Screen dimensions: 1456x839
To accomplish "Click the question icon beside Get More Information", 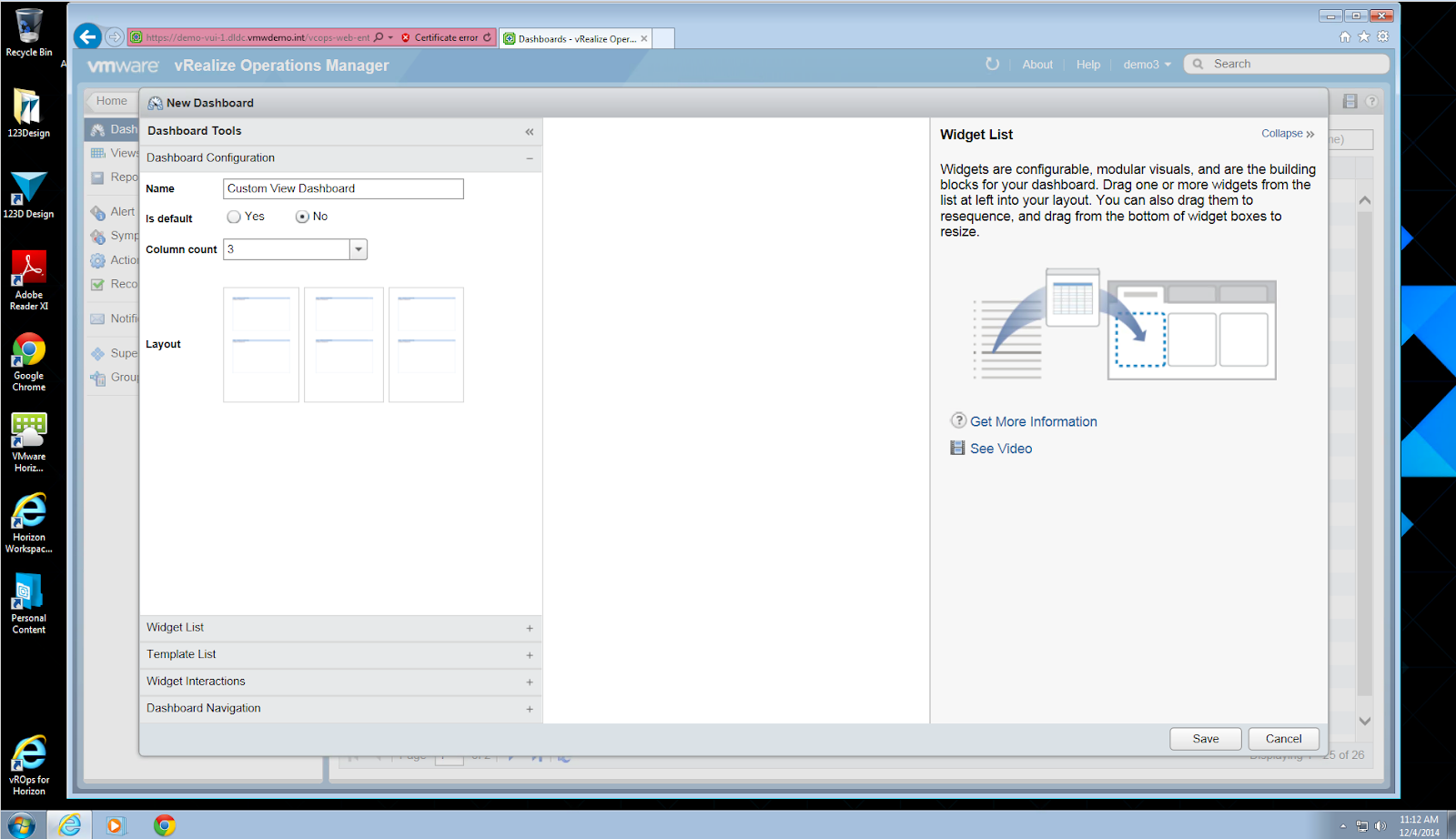I will tap(958, 420).
